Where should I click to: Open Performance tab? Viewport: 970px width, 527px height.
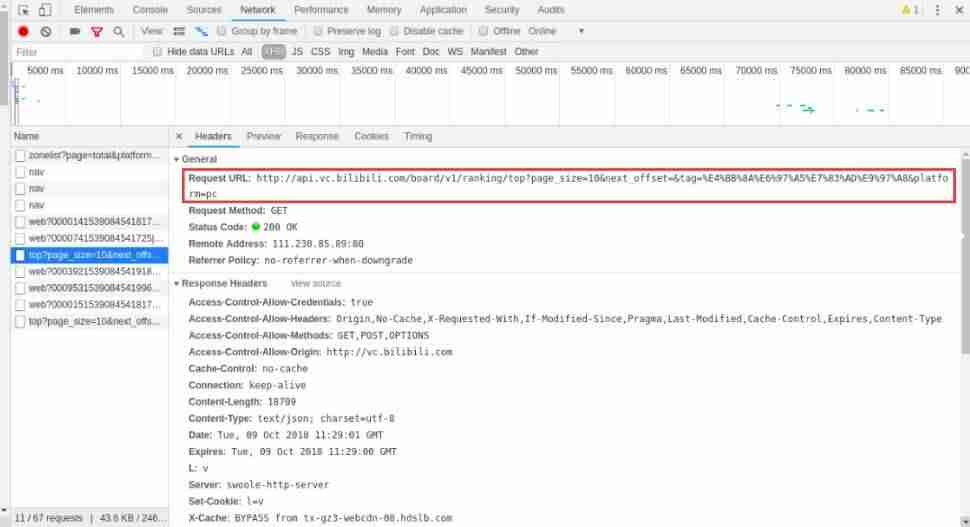tap(321, 10)
